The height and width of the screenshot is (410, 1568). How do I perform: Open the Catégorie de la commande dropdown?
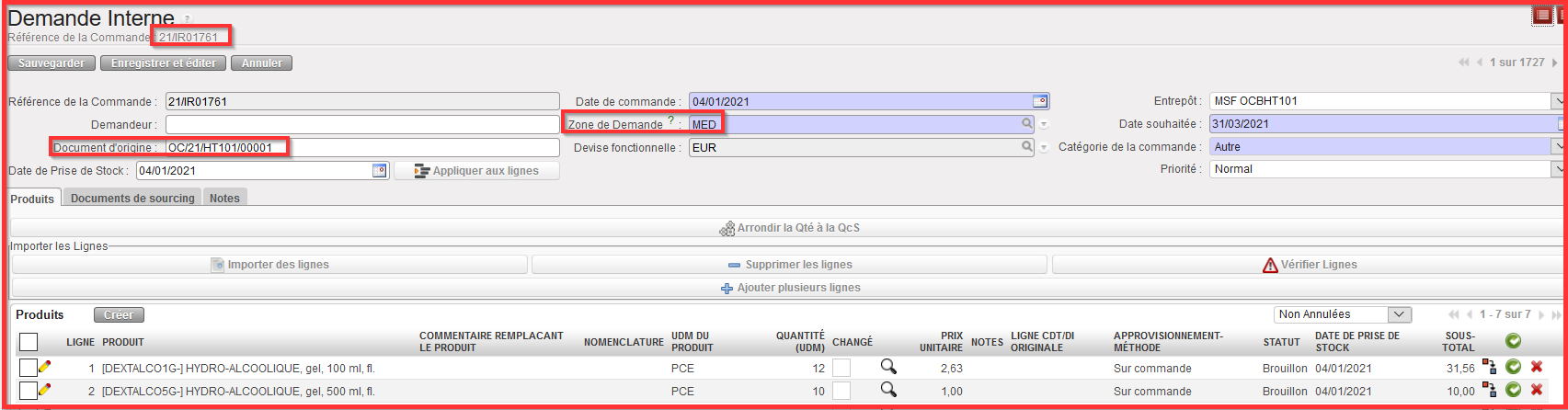point(1558,146)
